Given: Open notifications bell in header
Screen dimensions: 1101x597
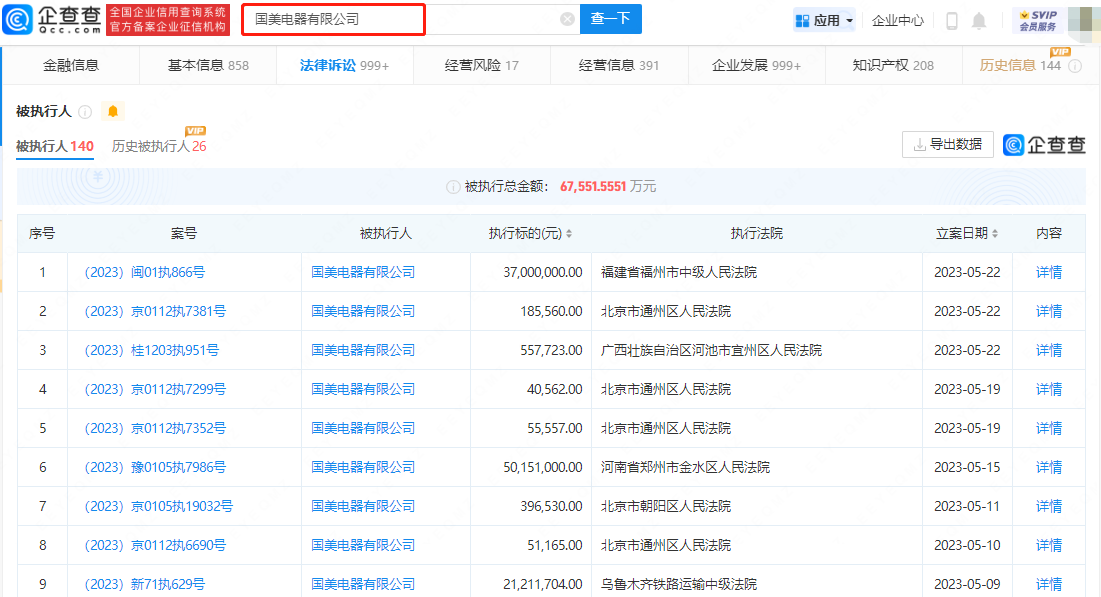Looking at the screenshot, I should pos(979,21).
